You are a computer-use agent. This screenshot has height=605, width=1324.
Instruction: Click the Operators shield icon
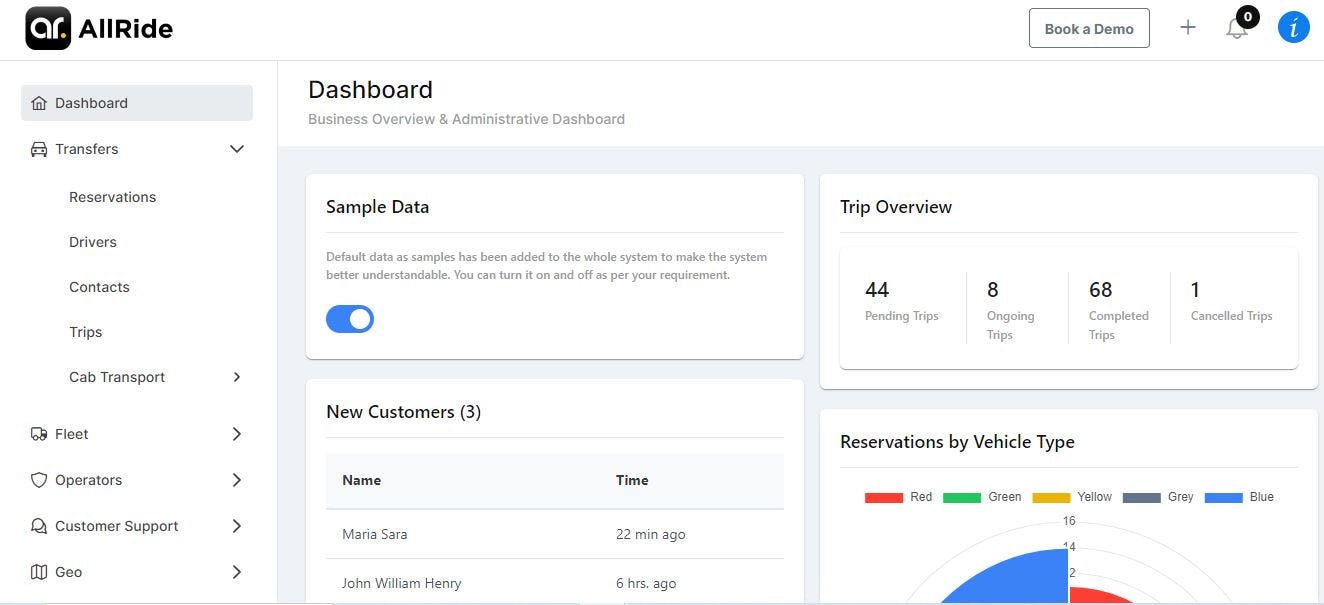click(39, 480)
